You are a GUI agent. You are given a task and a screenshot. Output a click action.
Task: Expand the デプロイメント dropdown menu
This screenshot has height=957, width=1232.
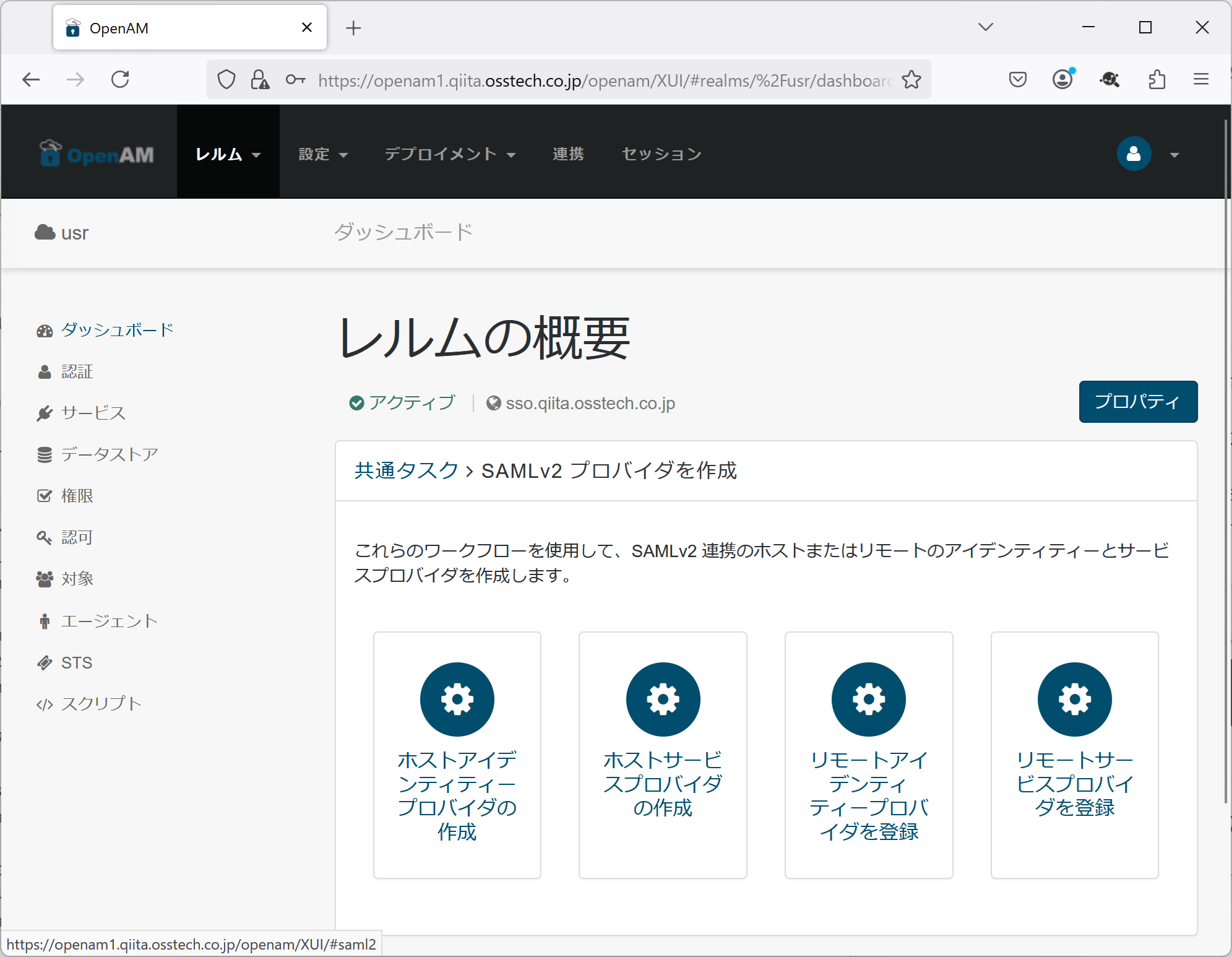coord(449,154)
